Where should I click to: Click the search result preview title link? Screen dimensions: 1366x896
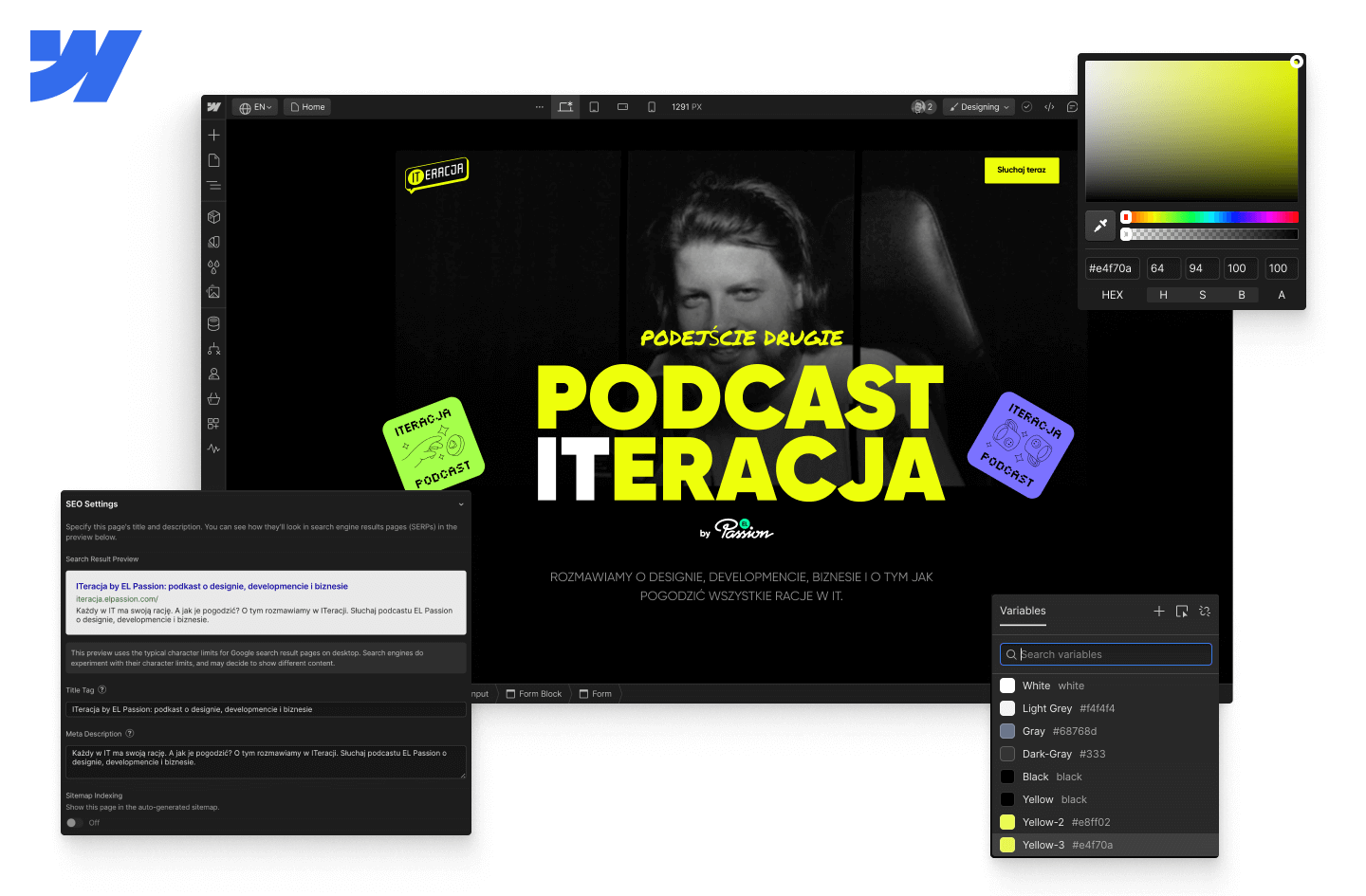(212, 587)
